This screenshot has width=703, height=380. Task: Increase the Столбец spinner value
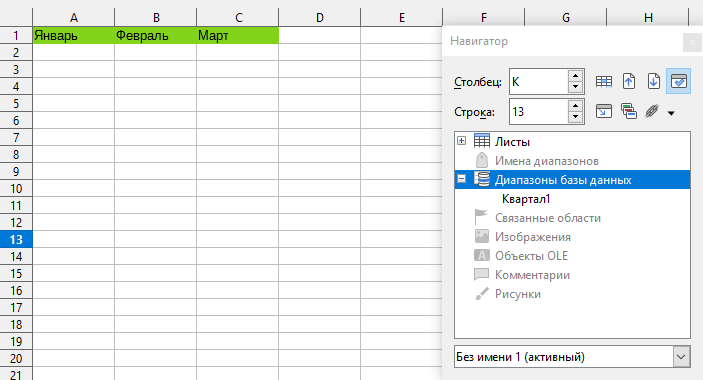coord(575,76)
